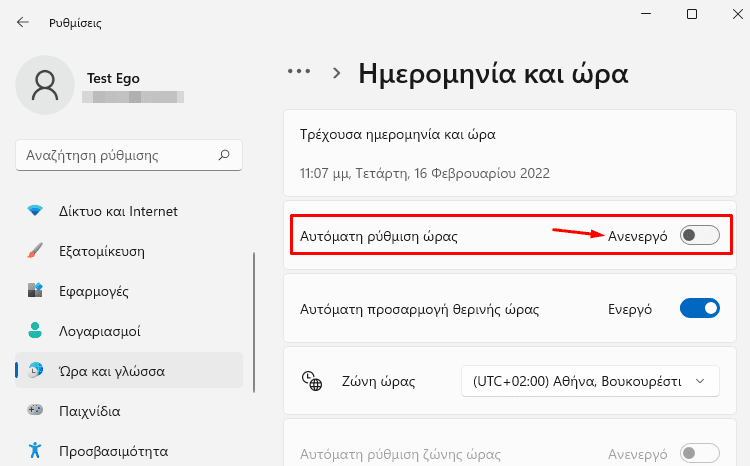Open the Ζώνη ώρας dropdown
Screen dimensions: 750x466
coord(590,381)
